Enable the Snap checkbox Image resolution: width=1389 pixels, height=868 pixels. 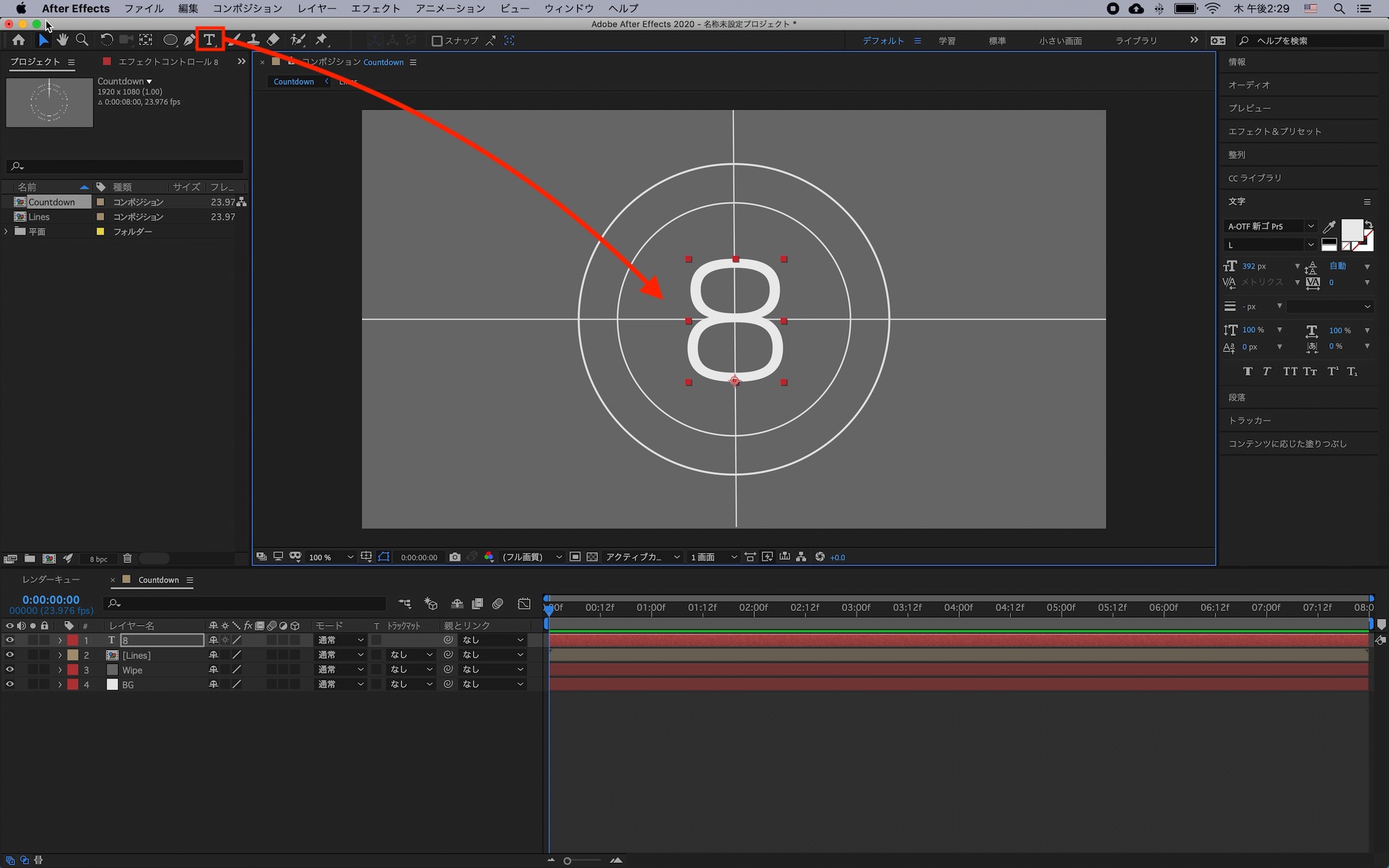point(437,41)
